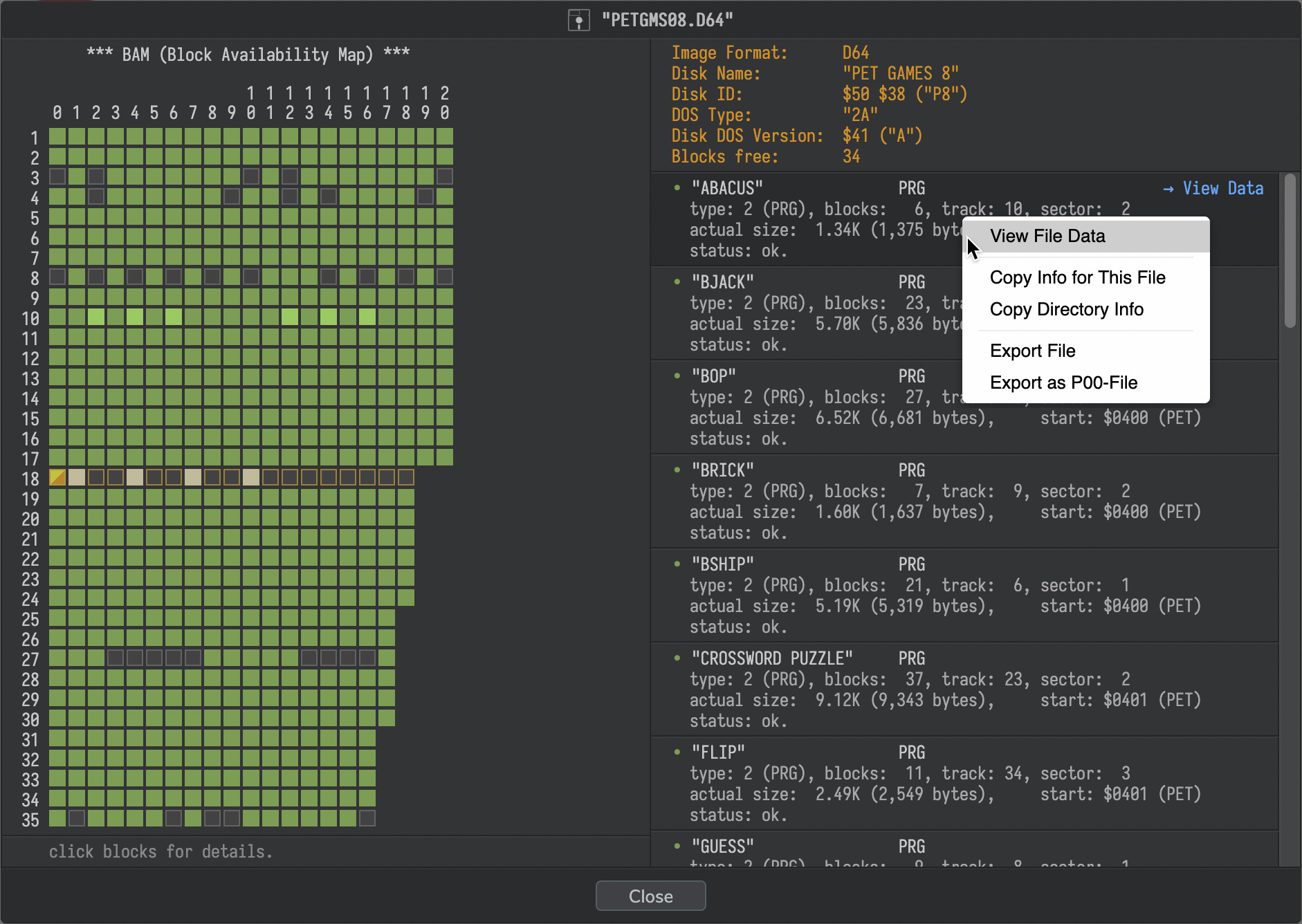
Task: Click the Blocks free value 34
Action: [x=851, y=157]
